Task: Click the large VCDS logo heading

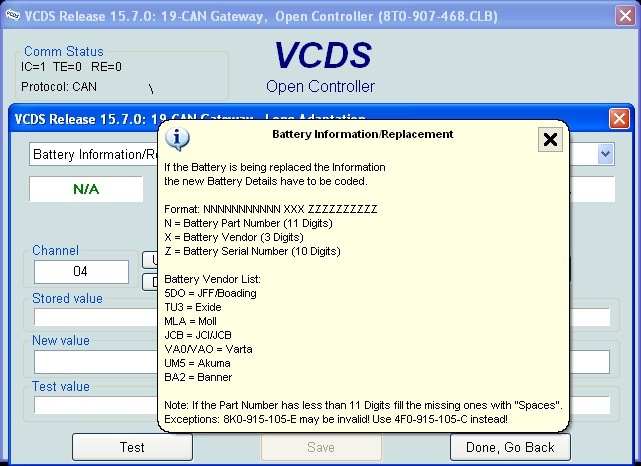Action: point(323,55)
